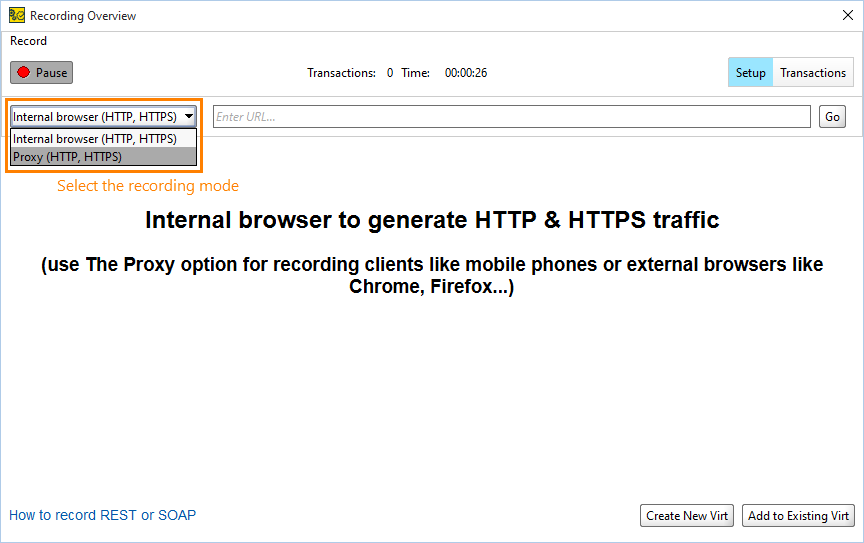This screenshot has width=864, height=543.
Task: Switch to the Transactions tab
Action: point(813,73)
